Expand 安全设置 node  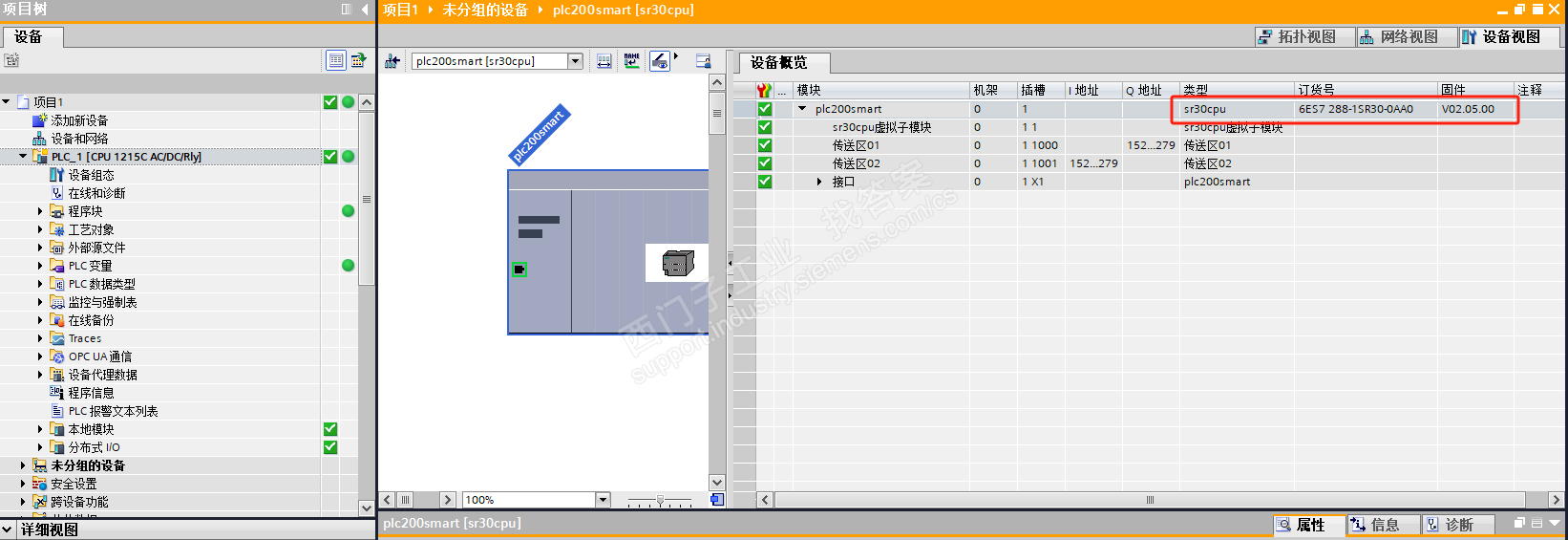click(24, 484)
